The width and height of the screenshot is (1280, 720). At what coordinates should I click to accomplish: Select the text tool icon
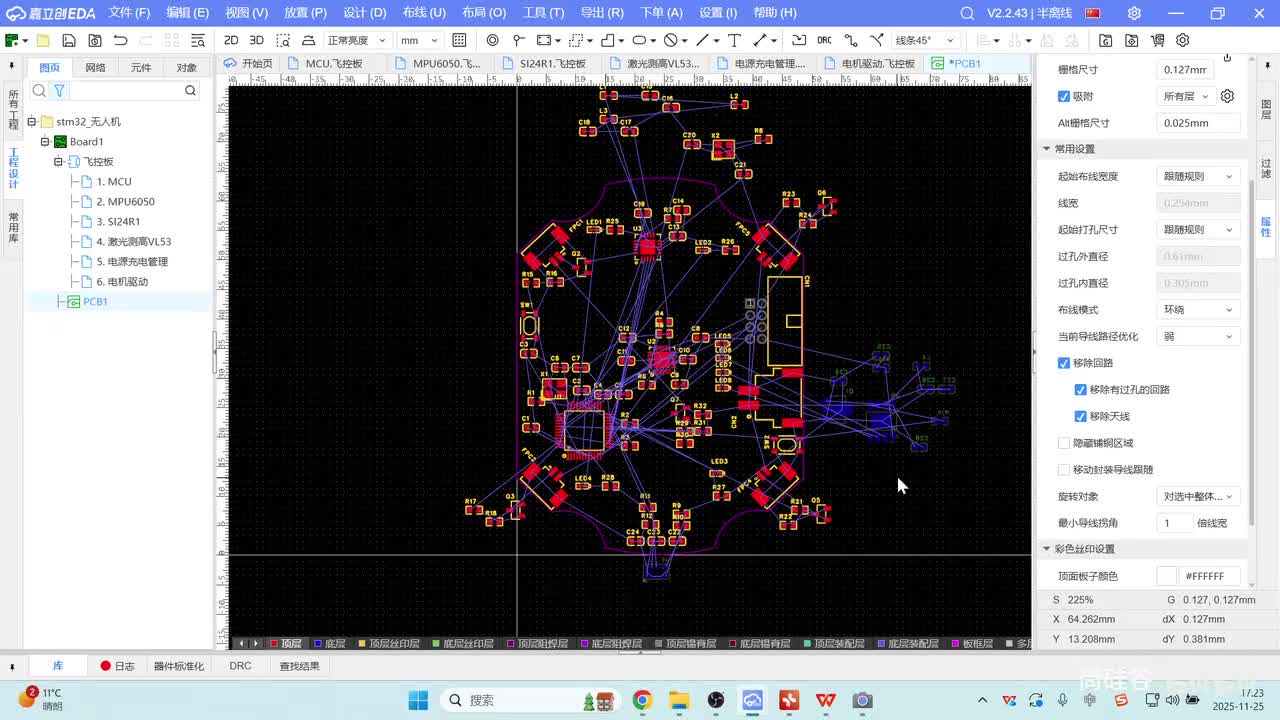(734, 40)
